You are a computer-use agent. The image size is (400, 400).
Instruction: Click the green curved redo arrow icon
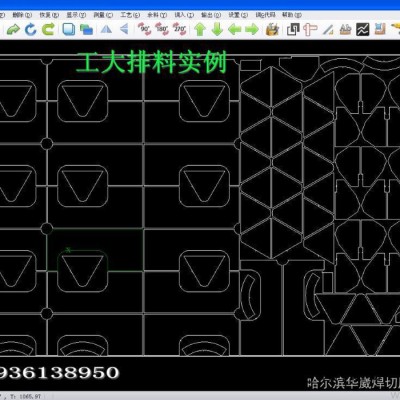pyautogui.click(x=13, y=30)
